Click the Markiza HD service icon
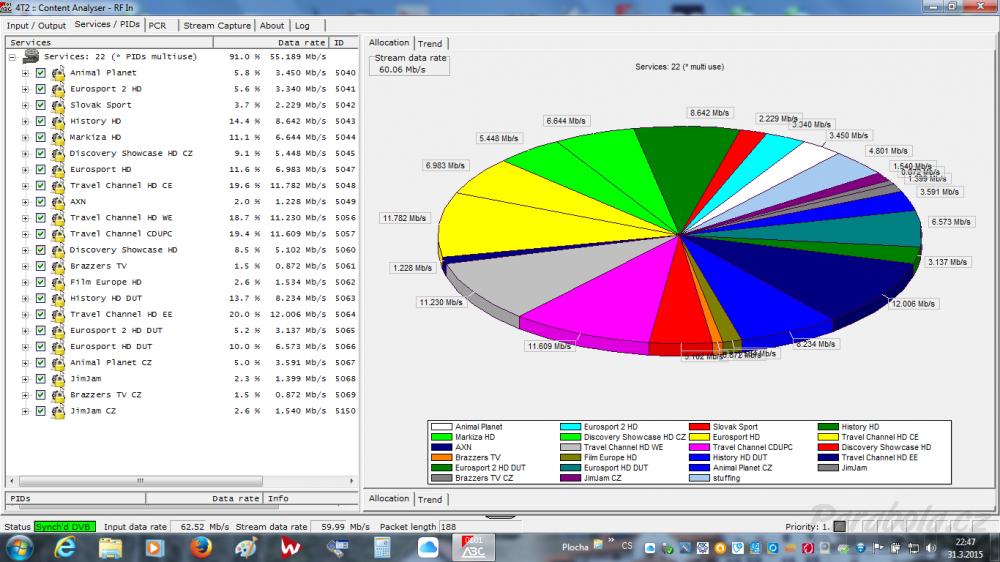The height and width of the screenshot is (562, 1000). (x=58, y=138)
